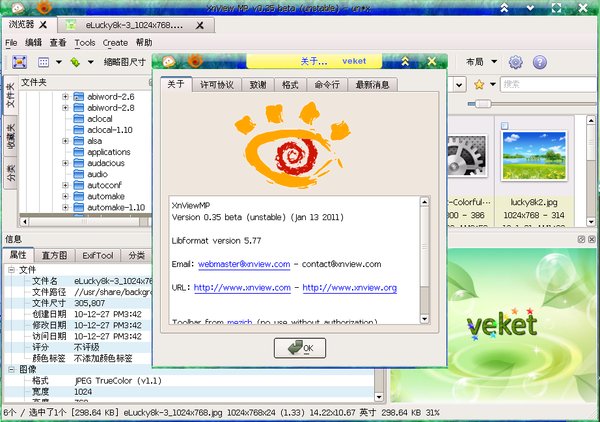The width and height of the screenshot is (600, 422).
Task: Click the preview panel float icon
Action: (581, 239)
